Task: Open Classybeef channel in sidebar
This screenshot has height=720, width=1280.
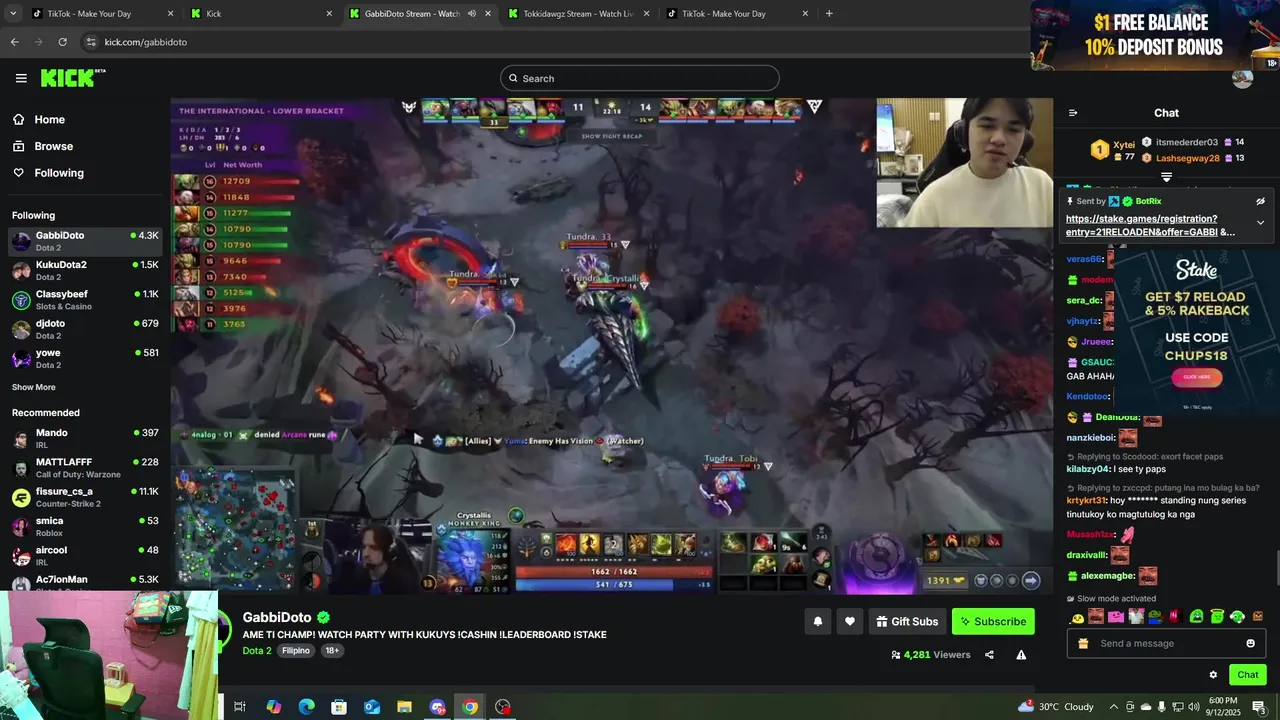Action: pyautogui.click(x=85, y=299)
